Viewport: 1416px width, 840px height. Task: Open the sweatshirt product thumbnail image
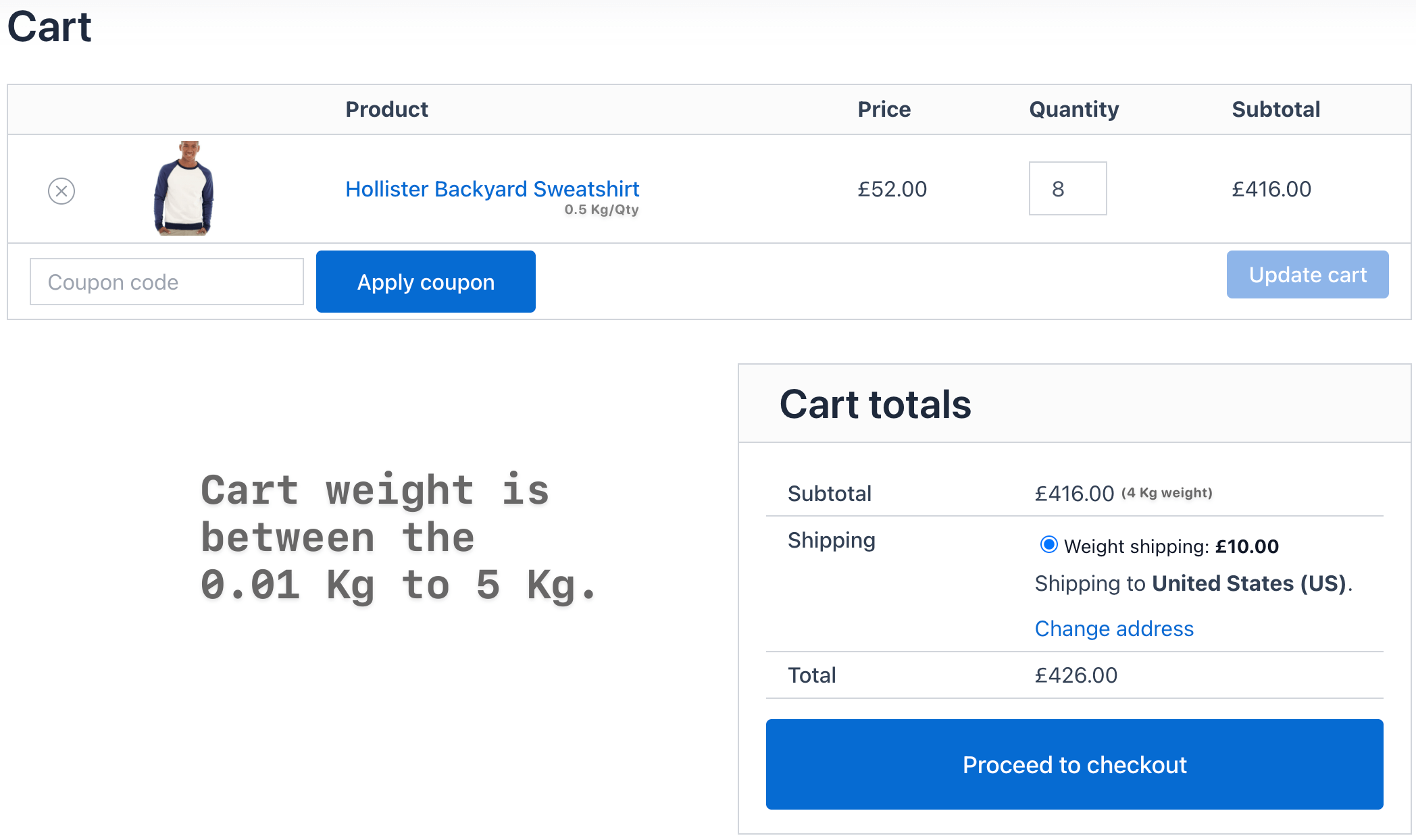[184, 188]
